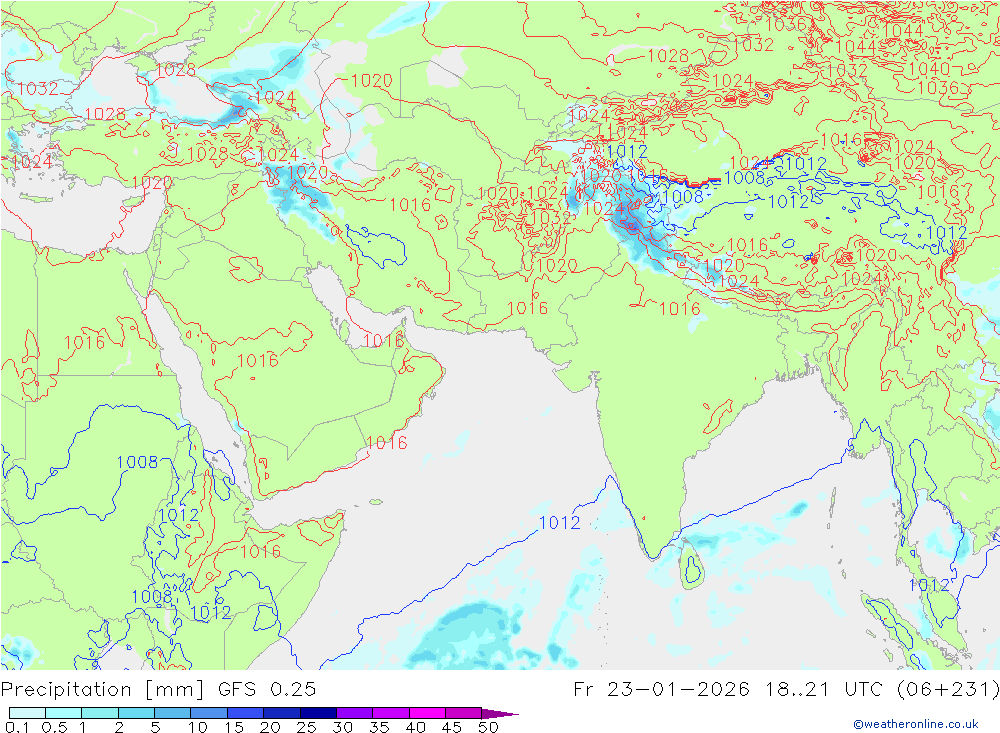Select dark blue swatch between 20 and 25
This screenshot has height=733, width=1000.
[x=282, y=713]
